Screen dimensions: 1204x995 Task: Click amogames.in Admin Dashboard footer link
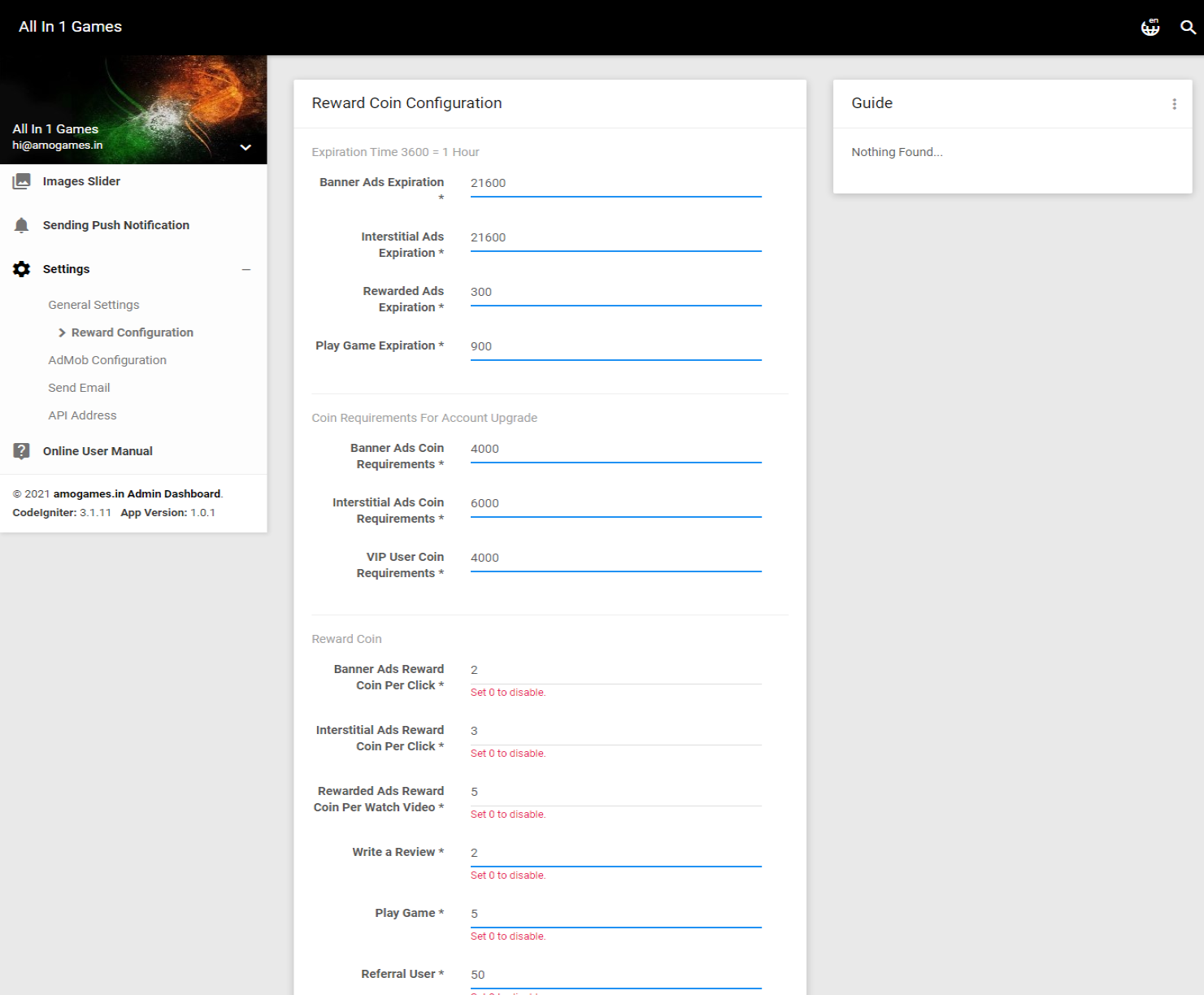(x=137, y=494)
